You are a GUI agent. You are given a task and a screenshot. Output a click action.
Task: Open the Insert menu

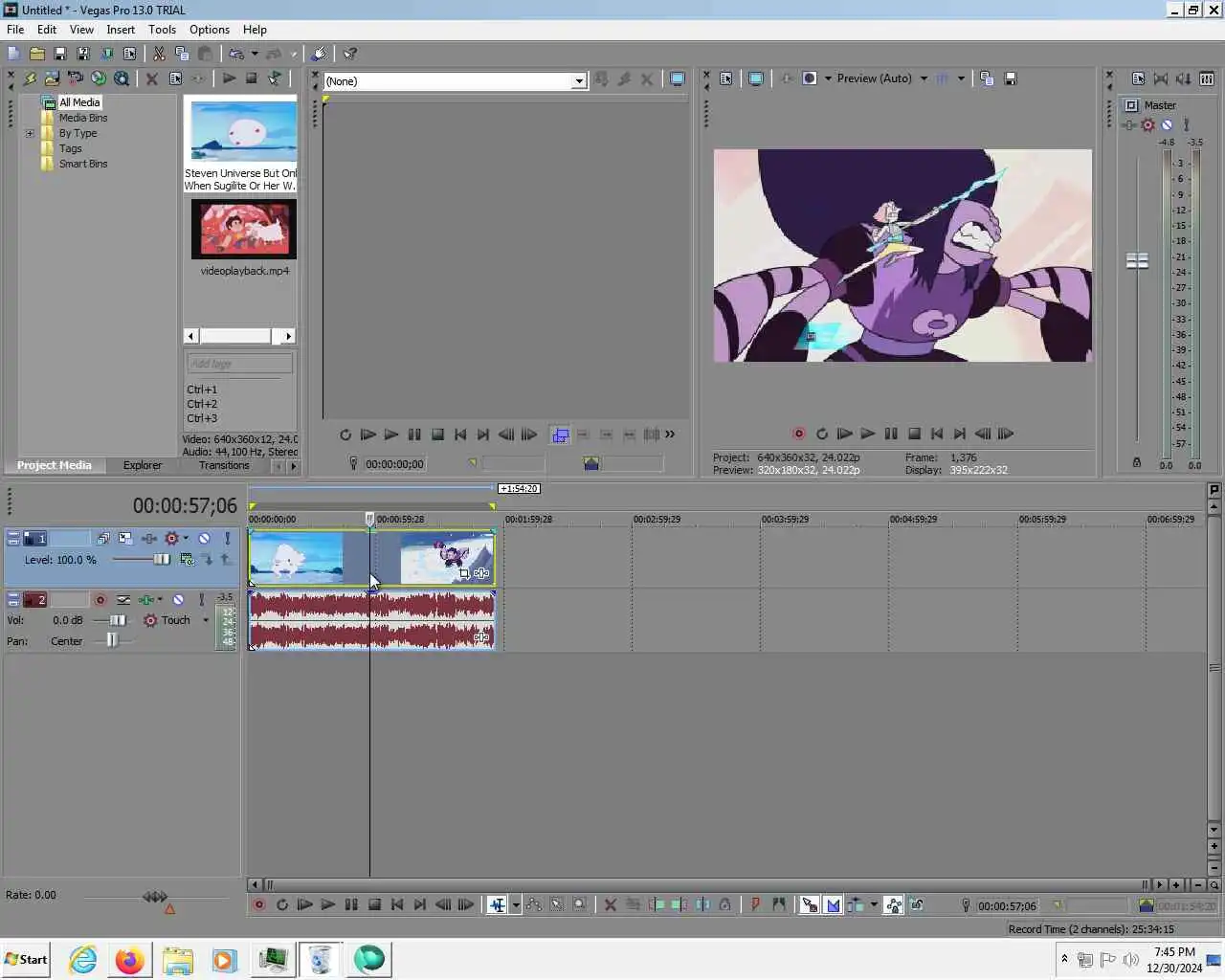point(121,30)
